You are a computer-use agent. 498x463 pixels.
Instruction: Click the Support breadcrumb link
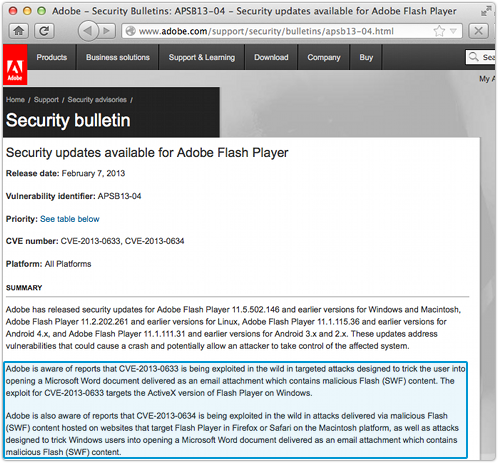(x=46, y=100)
